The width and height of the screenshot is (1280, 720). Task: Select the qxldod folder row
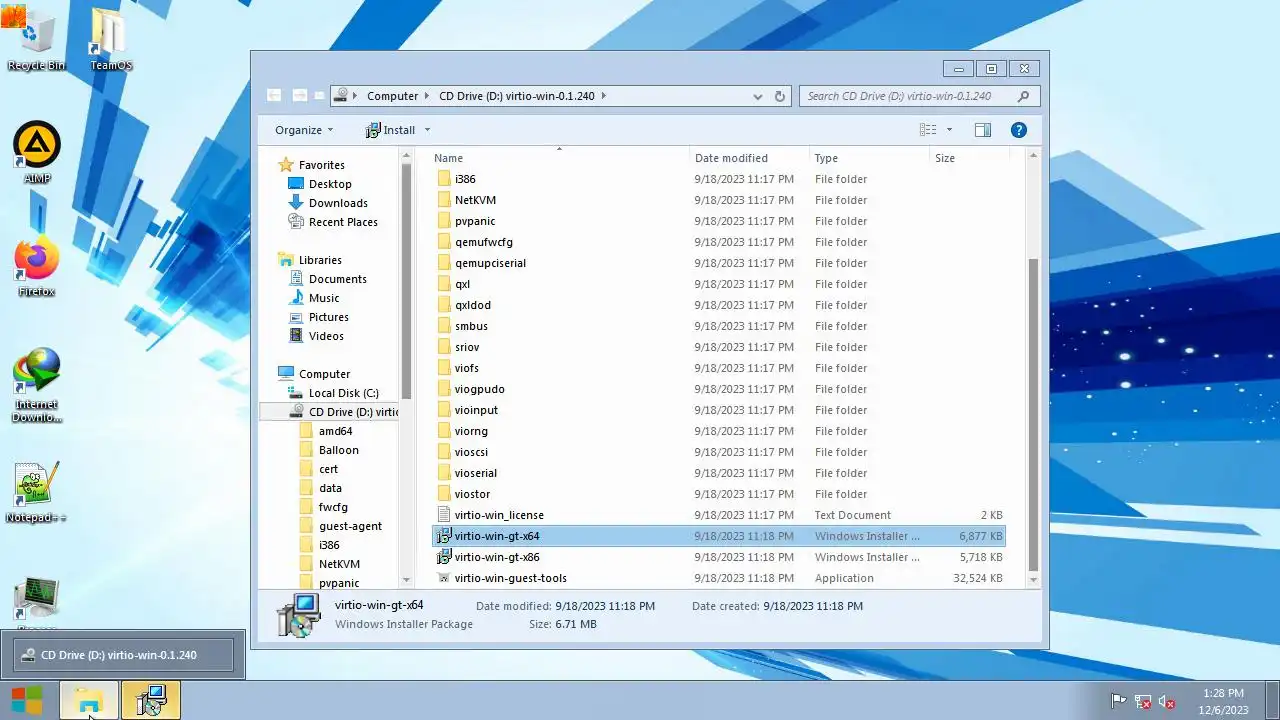tap(718, 305)
